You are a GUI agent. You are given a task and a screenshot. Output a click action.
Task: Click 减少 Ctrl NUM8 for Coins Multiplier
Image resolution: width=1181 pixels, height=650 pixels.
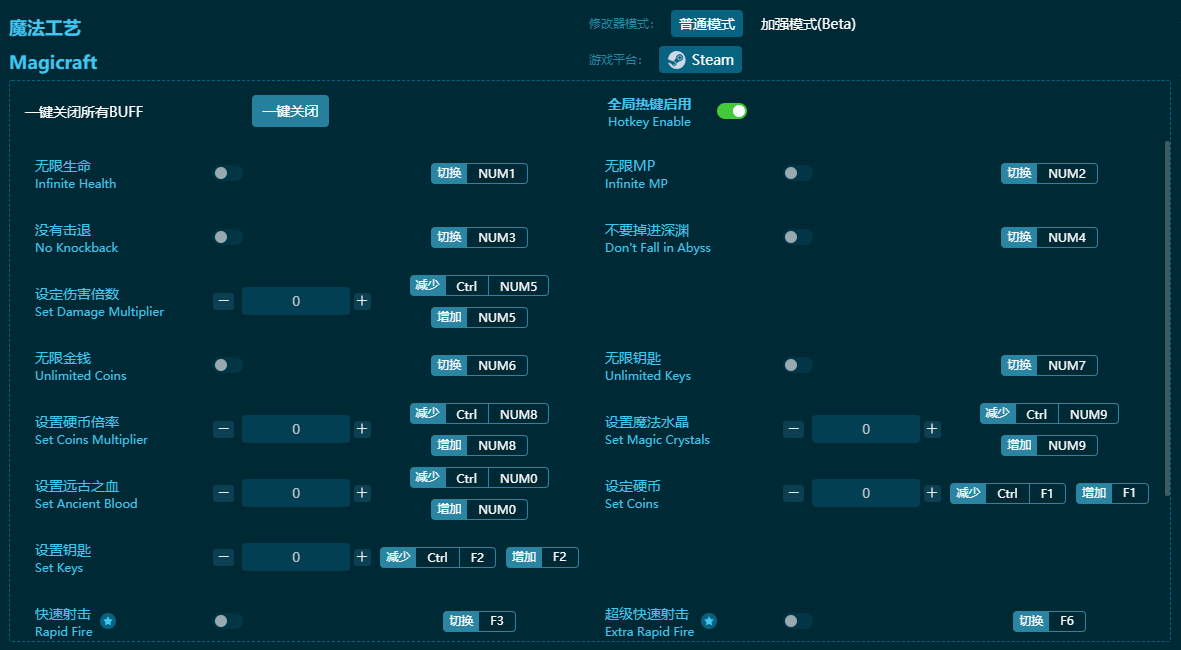[x=477, y=413]
